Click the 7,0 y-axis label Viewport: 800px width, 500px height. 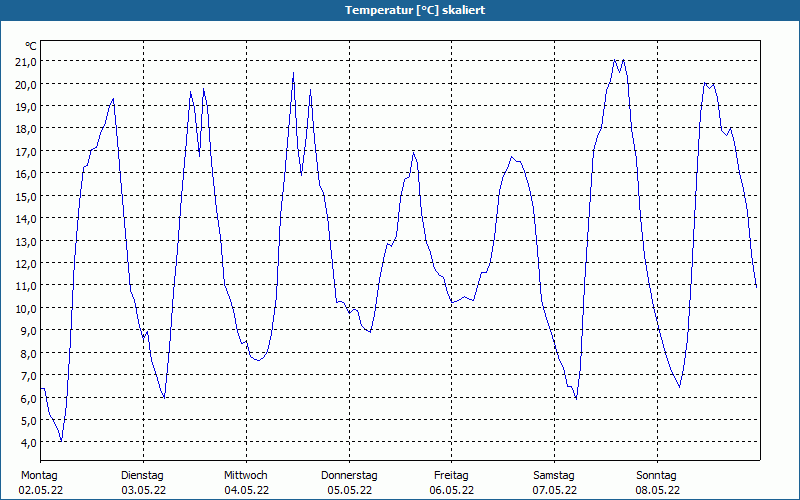tap(29, 376)
